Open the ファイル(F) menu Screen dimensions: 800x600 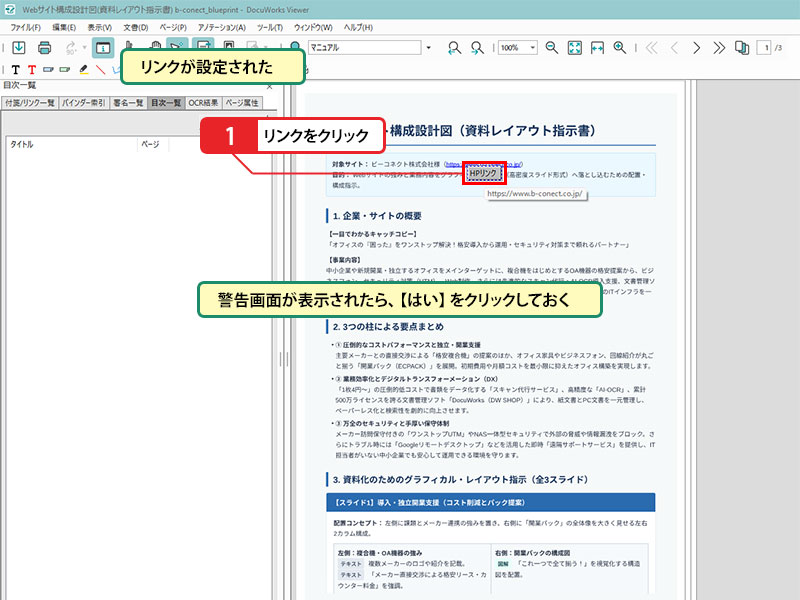[x=26, y=28]
